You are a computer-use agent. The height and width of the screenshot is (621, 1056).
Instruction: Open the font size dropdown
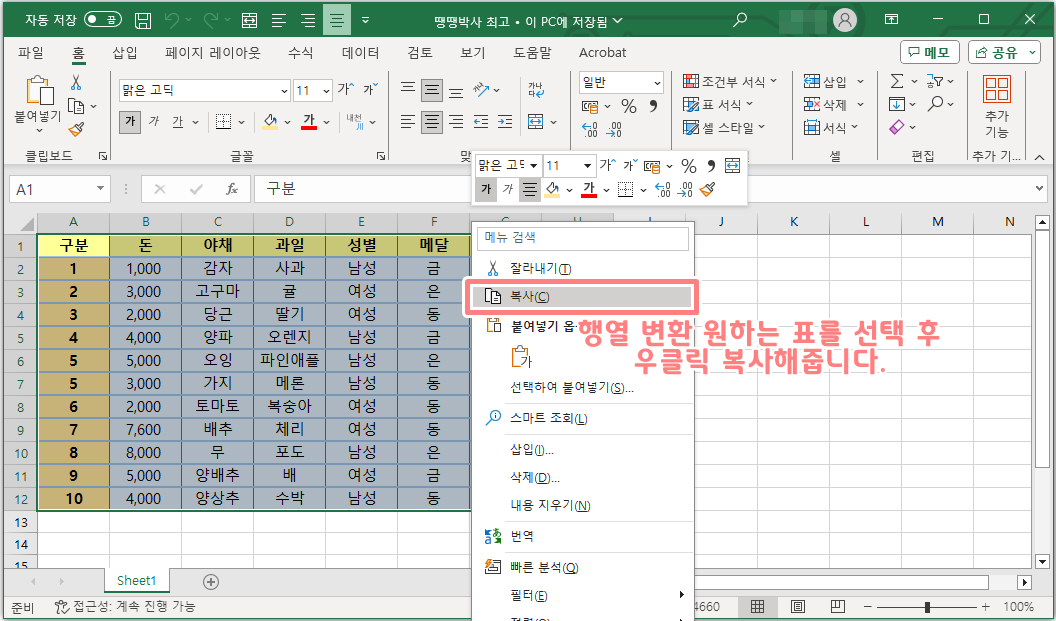pyautogui.click(x=326, y=90)
